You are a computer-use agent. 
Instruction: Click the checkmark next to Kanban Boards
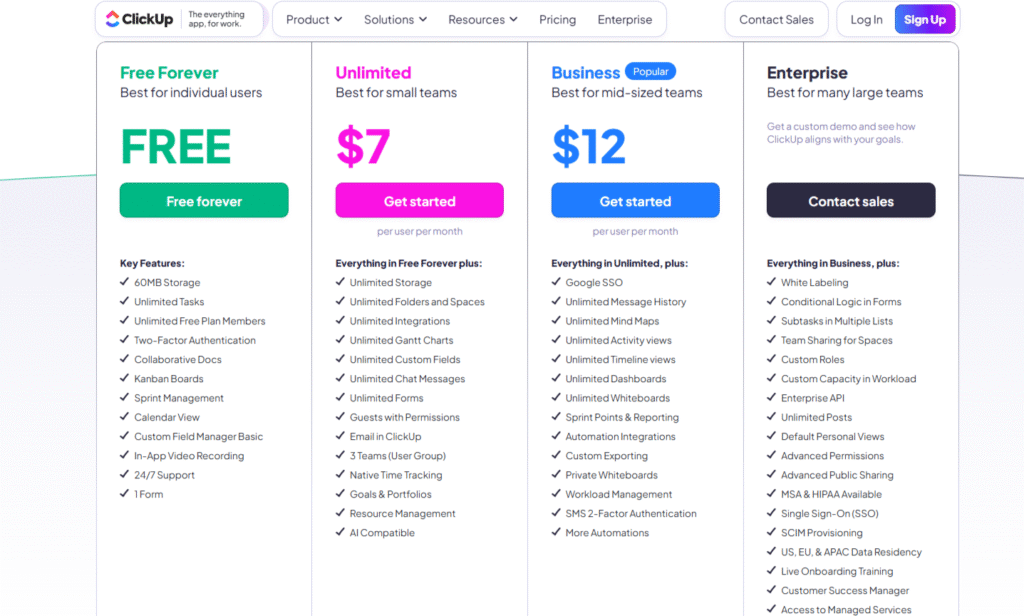124,379
